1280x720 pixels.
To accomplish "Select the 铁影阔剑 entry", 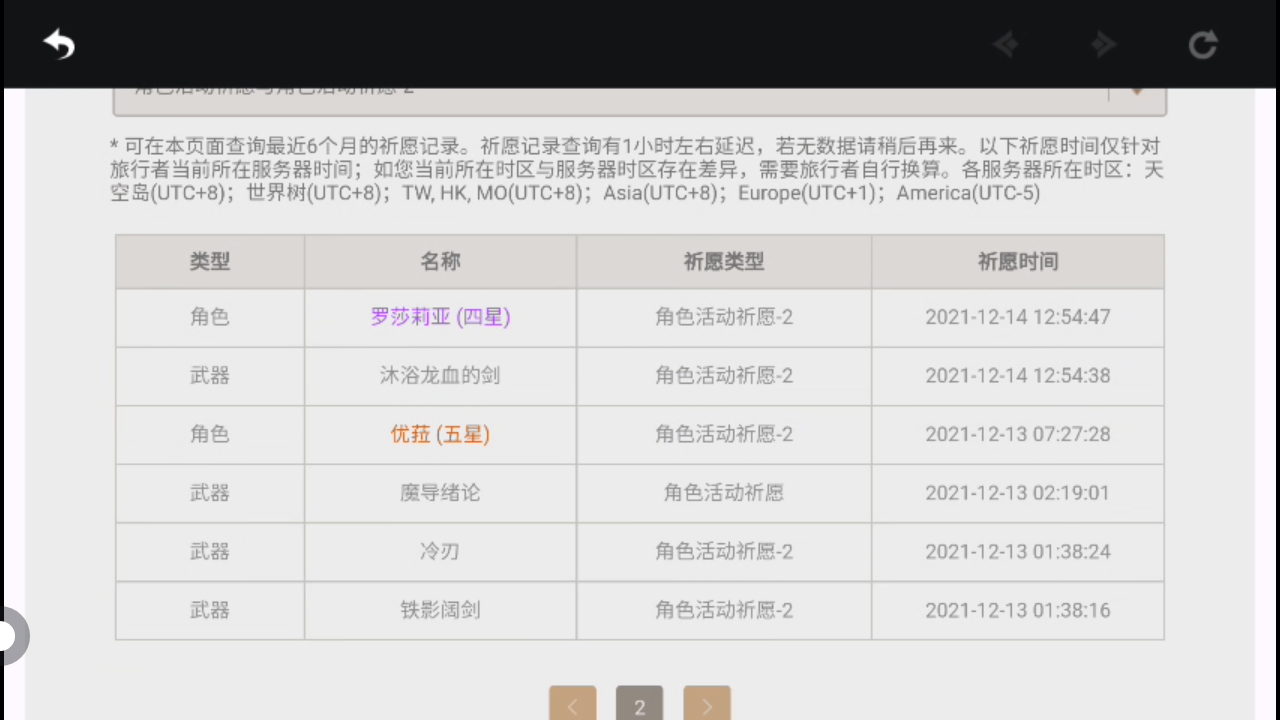I will point(440,610).
